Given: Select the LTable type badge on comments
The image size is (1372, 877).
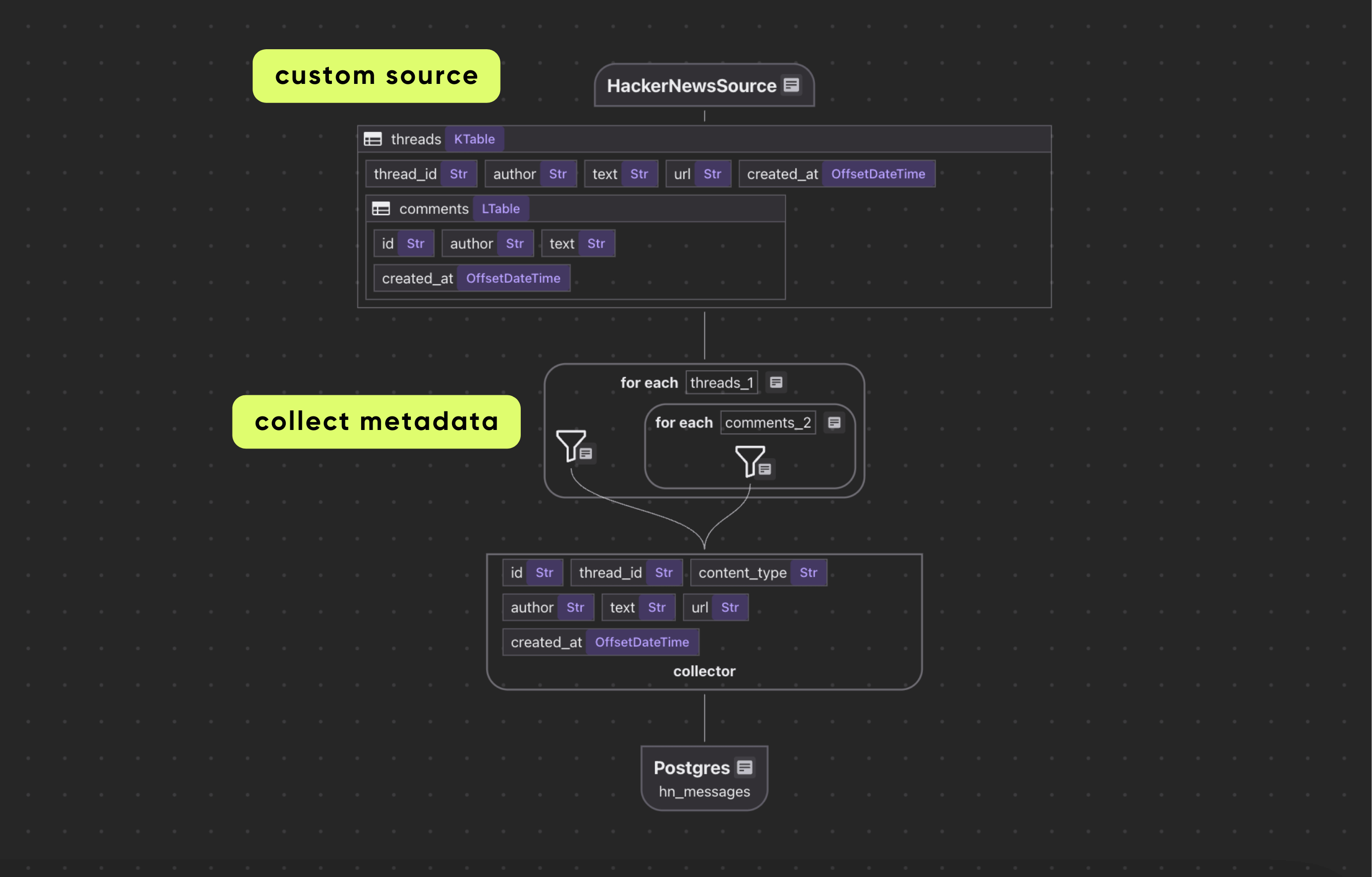Looking at the screenshot, I should (500, 208).
